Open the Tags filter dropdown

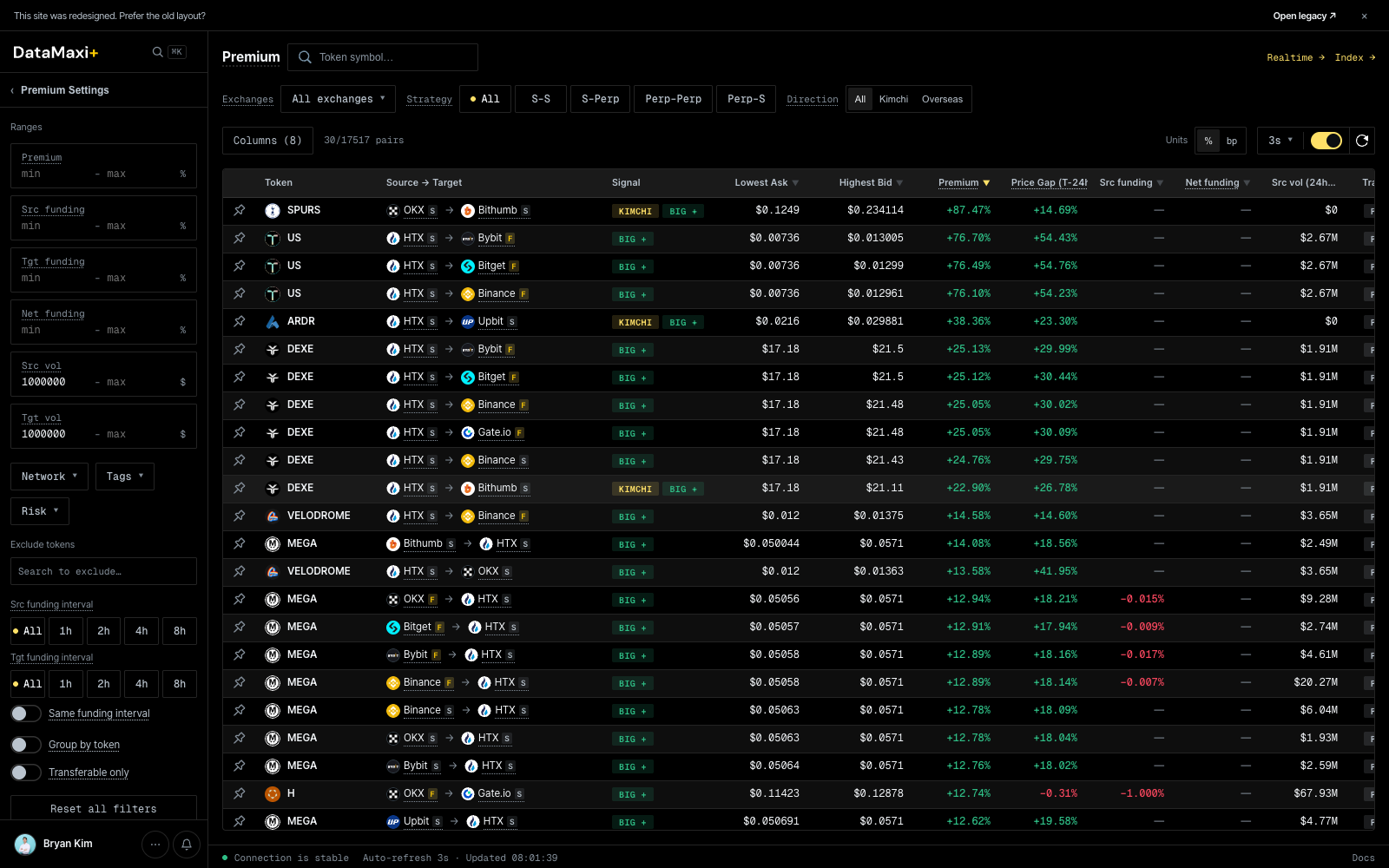(x=125, y=477)
